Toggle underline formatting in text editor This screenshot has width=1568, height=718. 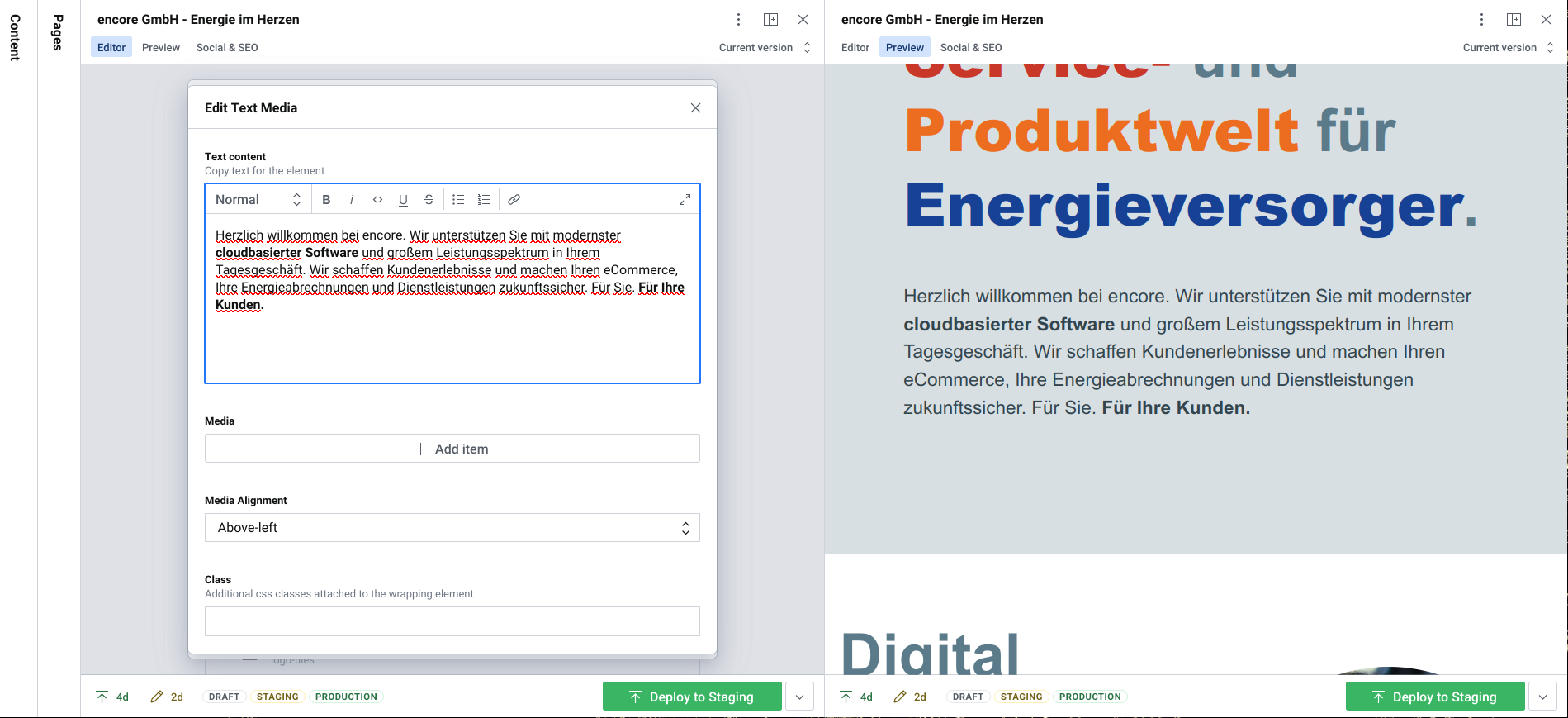point(403,199)
